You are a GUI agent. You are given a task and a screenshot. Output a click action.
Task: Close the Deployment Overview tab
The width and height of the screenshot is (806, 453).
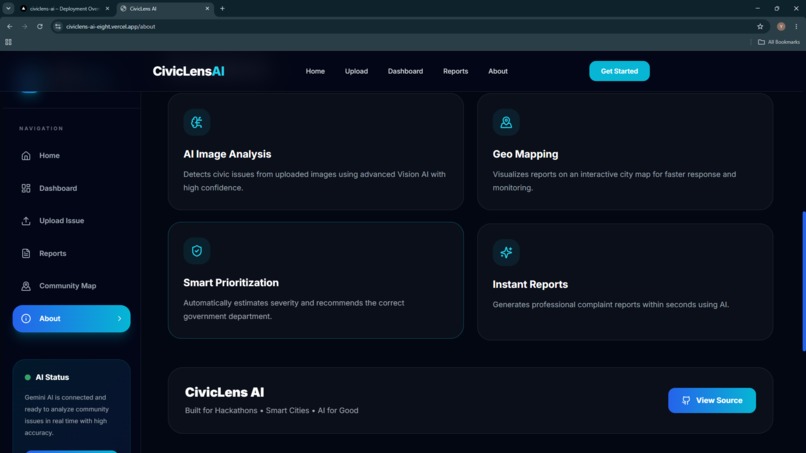(107, 9)
